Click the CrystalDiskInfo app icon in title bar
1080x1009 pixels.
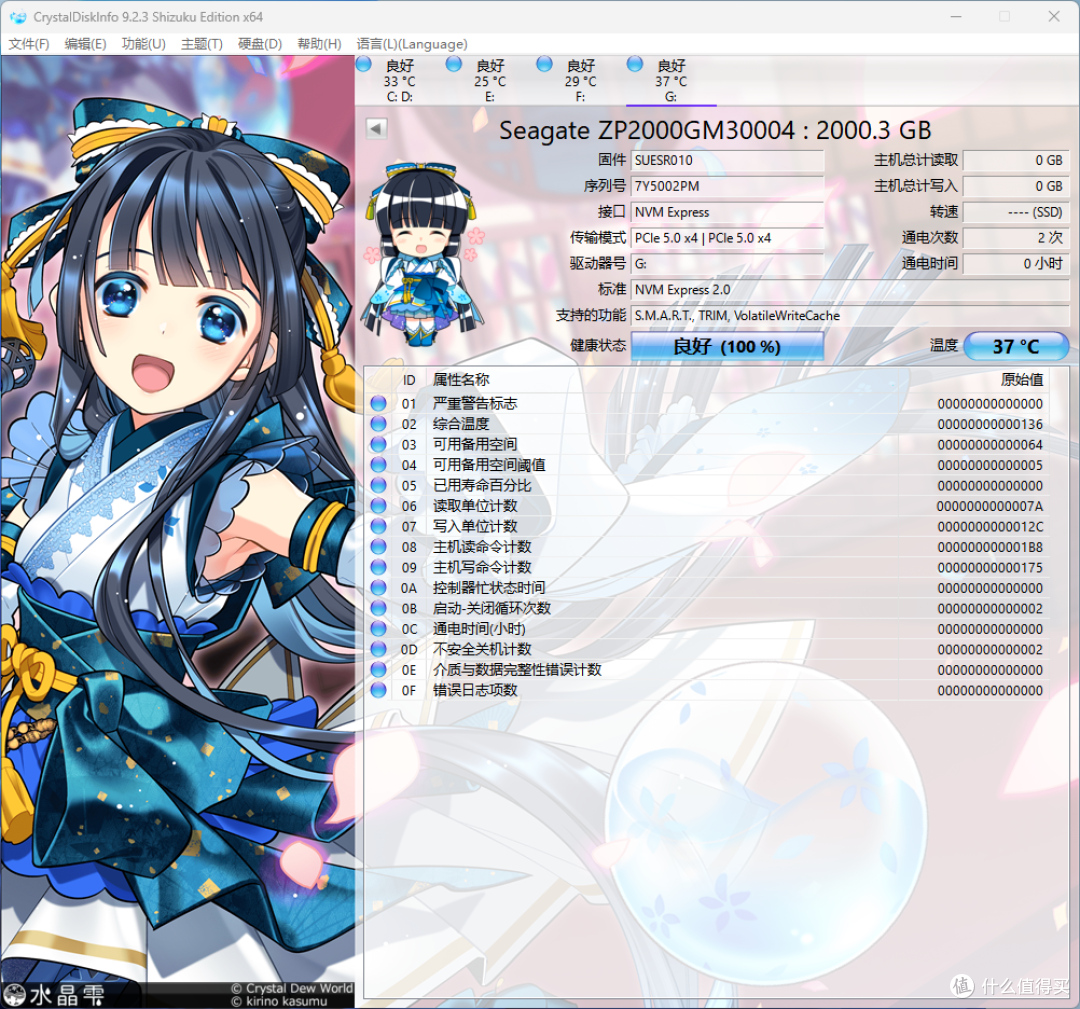18,17
